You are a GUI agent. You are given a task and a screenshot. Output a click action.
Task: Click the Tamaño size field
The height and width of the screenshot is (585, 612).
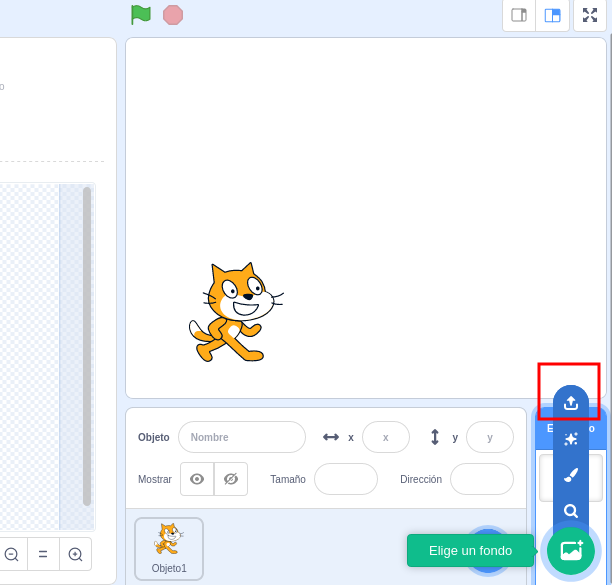(x=346, y=479)
